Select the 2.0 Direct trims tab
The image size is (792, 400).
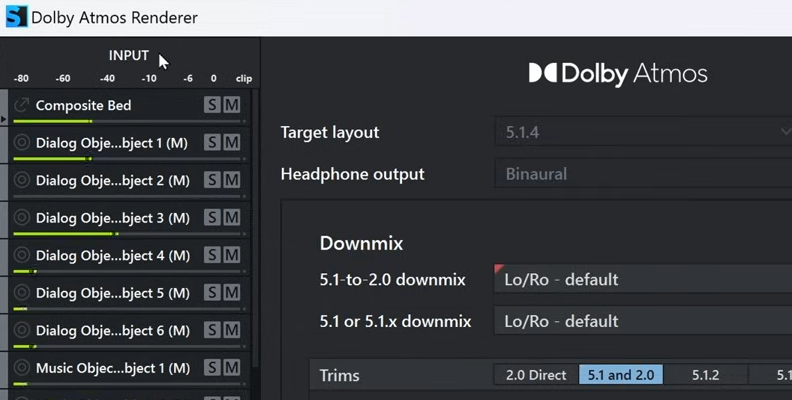[x=536, y=375]
